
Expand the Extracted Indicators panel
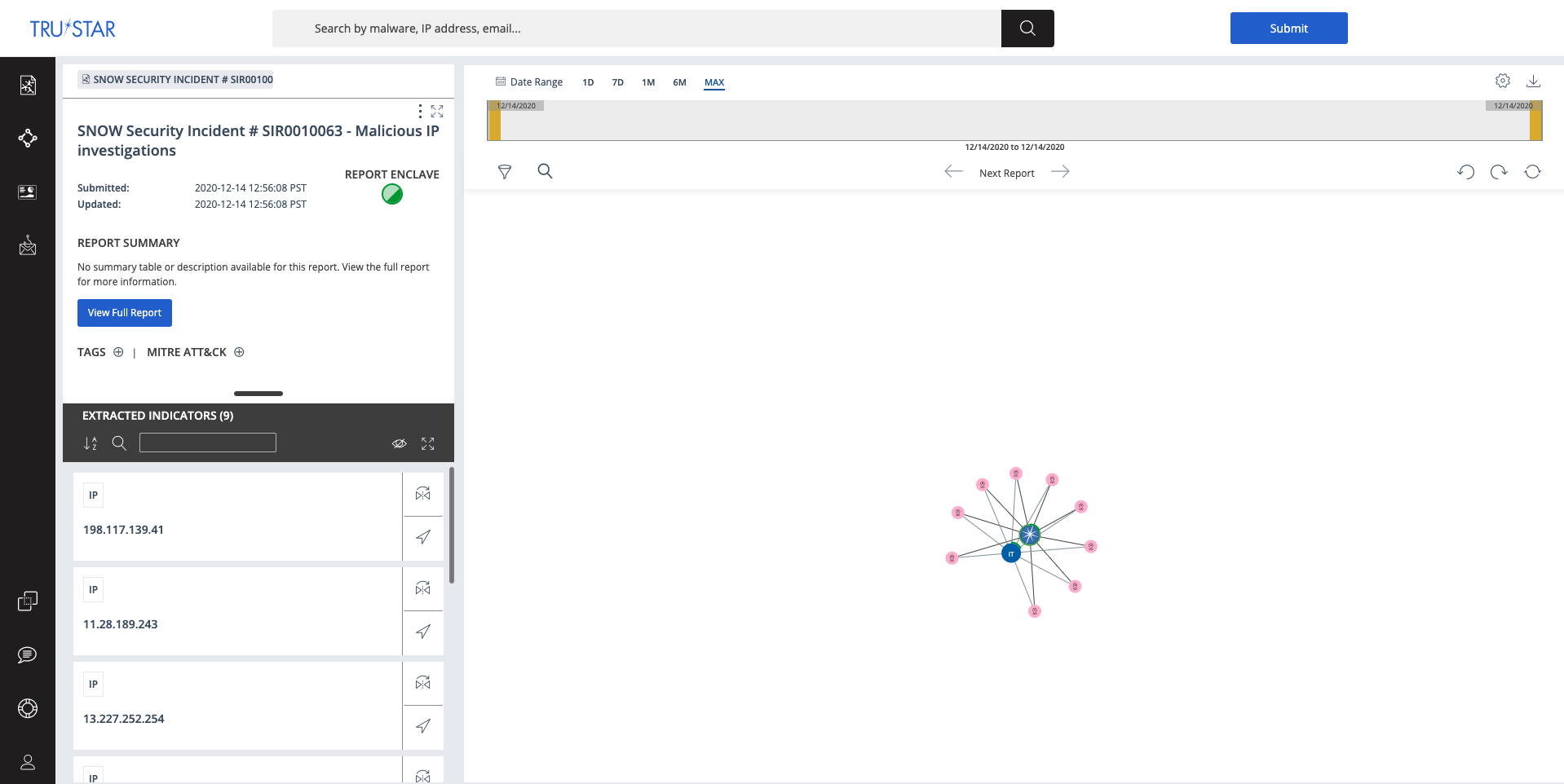tap(428, 443)
